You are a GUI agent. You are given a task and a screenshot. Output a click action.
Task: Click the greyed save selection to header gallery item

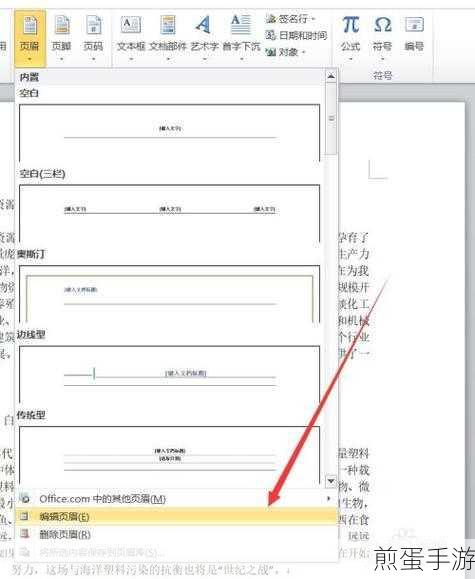176,552
